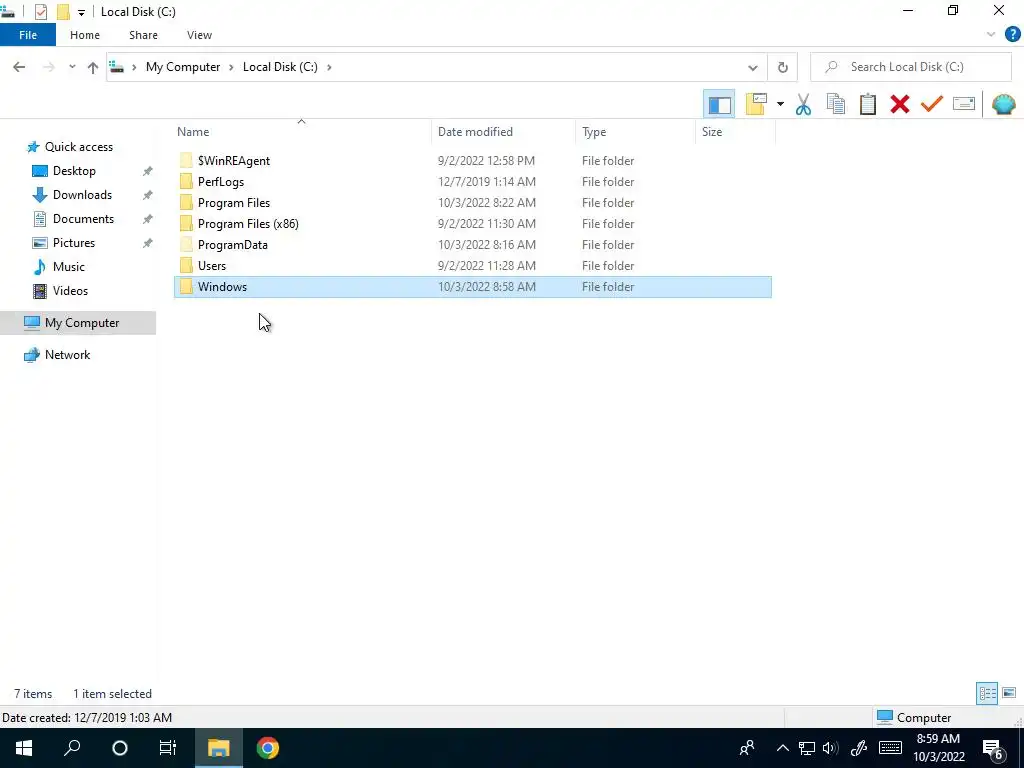The height and width of the screenshot is (768, 1024).
Task: Open the Windows Start menu
Action: click(24, 748)
